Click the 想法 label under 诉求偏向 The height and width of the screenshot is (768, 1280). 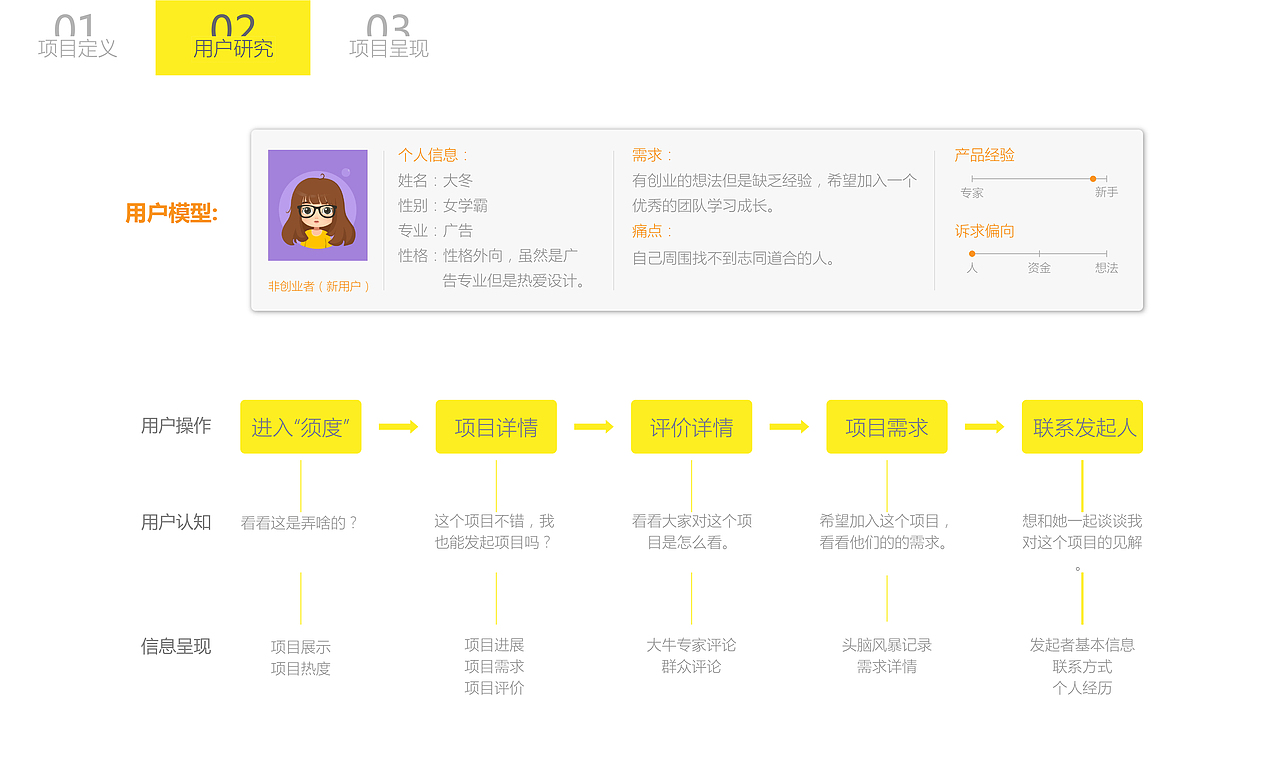coord(1106,268)
